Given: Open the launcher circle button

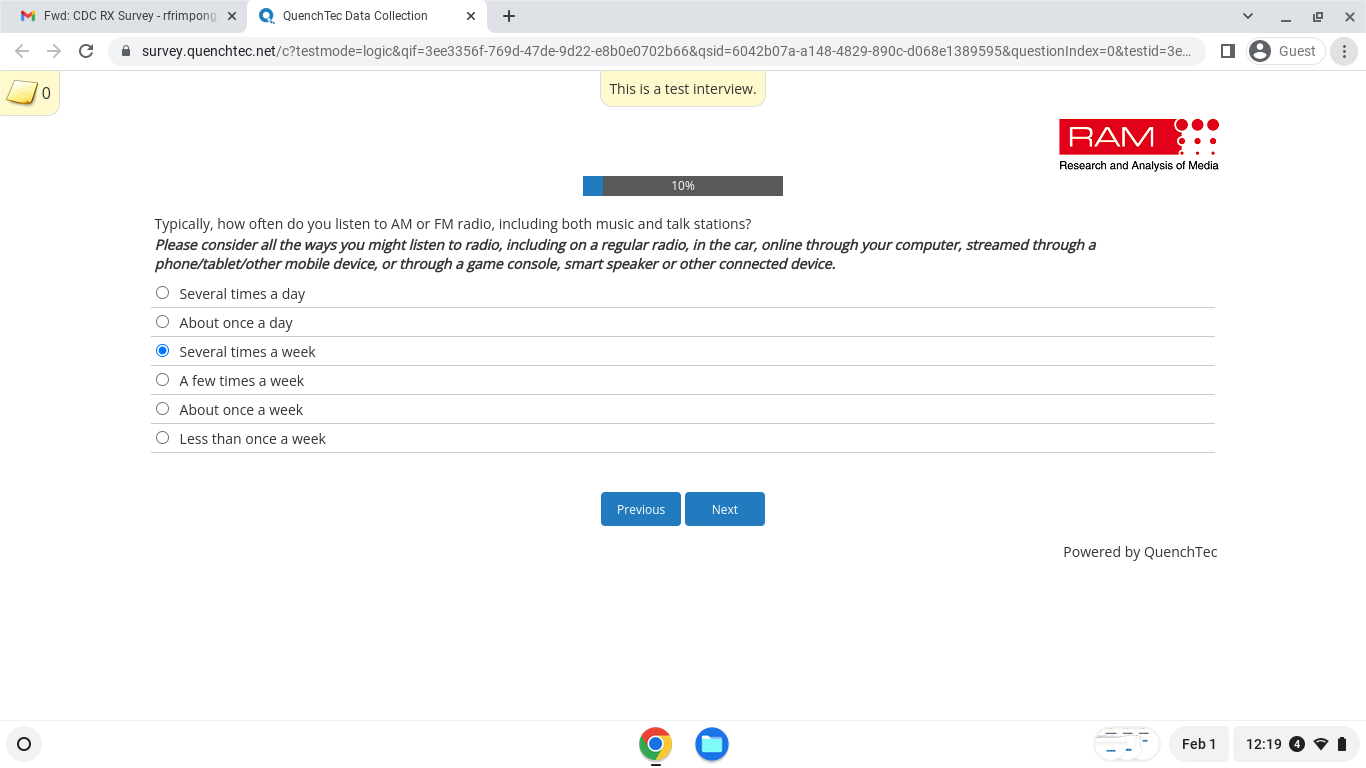Looking at the screenshot, I should 24,744.
